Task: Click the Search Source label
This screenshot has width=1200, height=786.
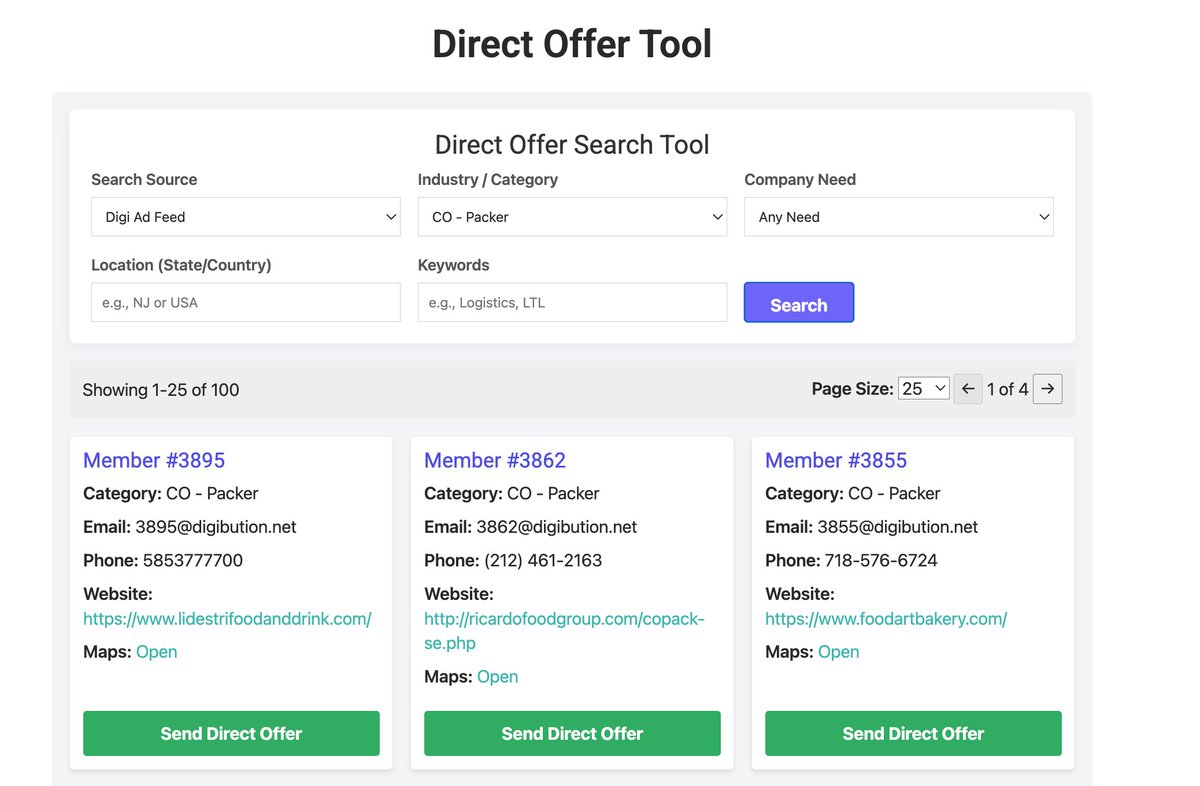Action: (144, 180)
